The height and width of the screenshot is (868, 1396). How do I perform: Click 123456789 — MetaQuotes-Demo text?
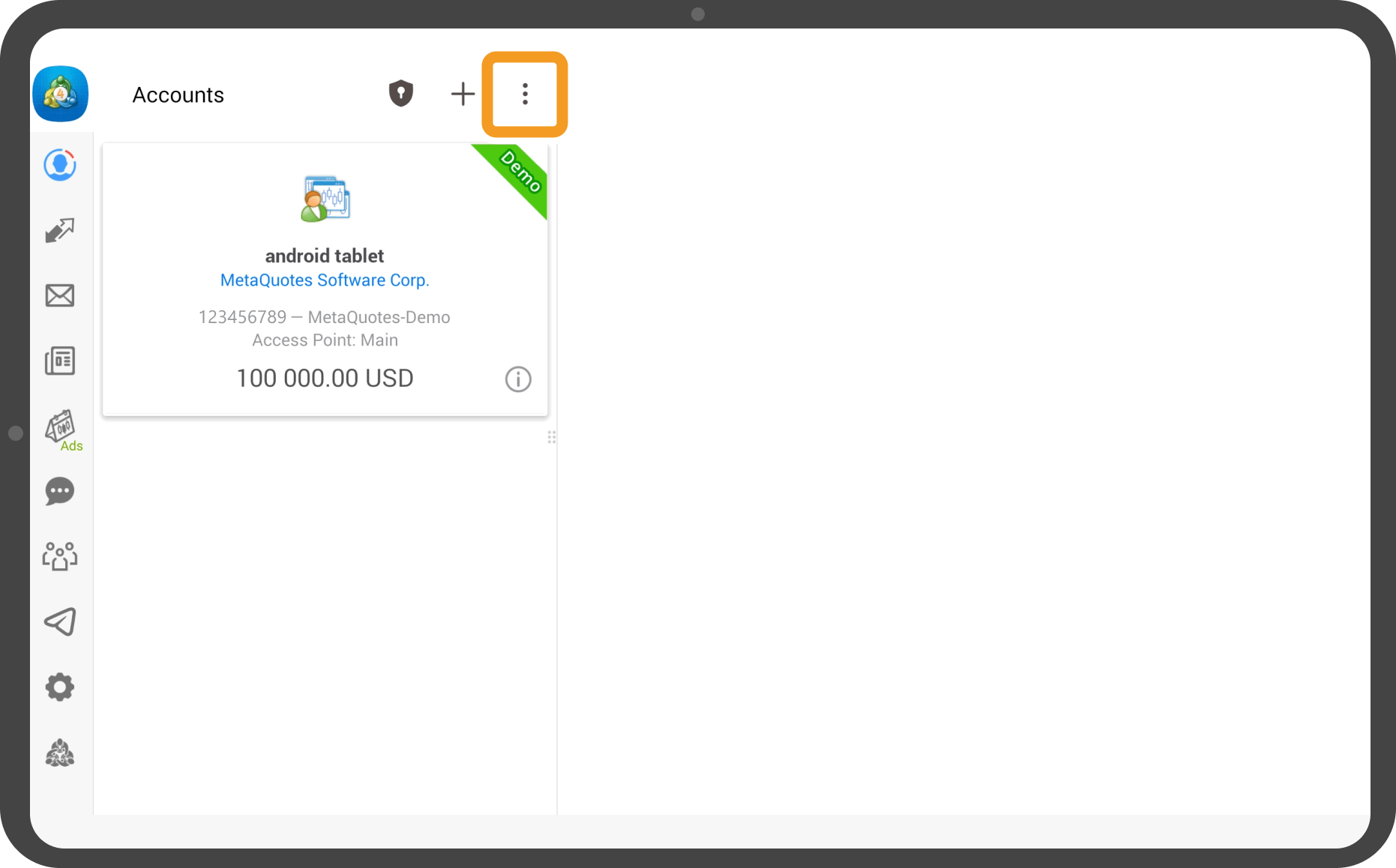[325, 317]
